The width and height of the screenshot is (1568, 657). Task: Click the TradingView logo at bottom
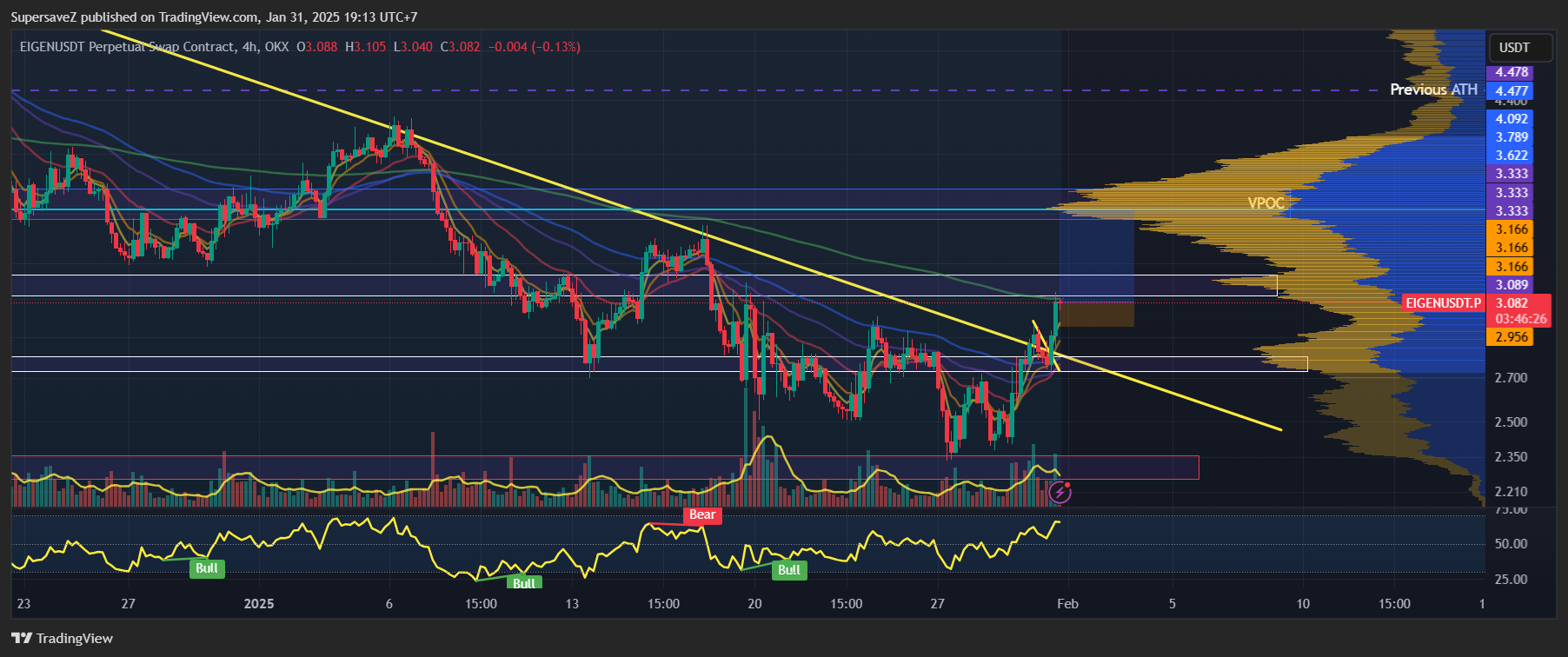[x=63, y=639]
